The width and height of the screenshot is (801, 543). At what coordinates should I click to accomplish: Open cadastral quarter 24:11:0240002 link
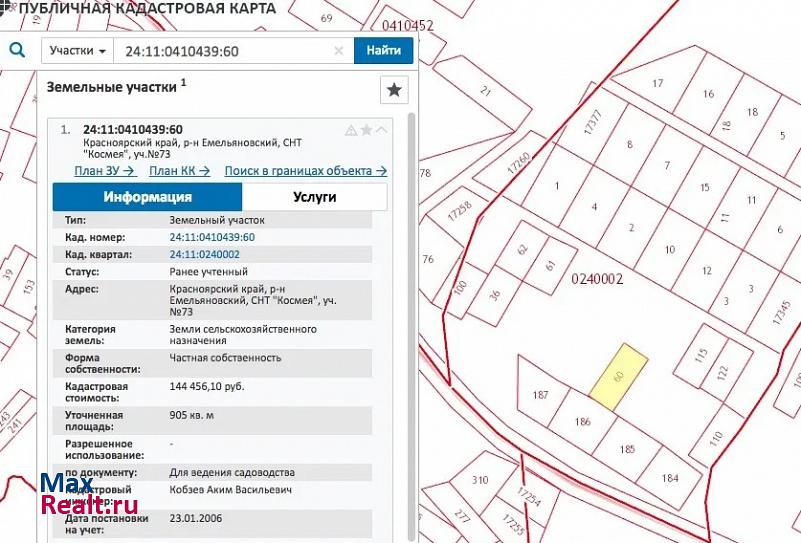(204, 254)
